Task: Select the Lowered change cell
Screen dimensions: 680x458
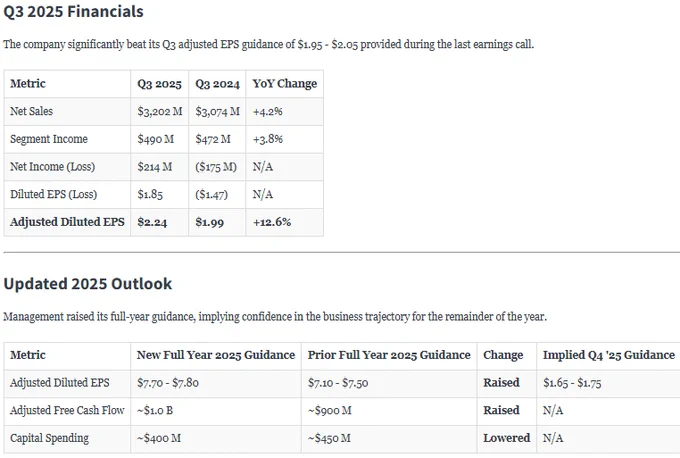Action: [507, 438]
